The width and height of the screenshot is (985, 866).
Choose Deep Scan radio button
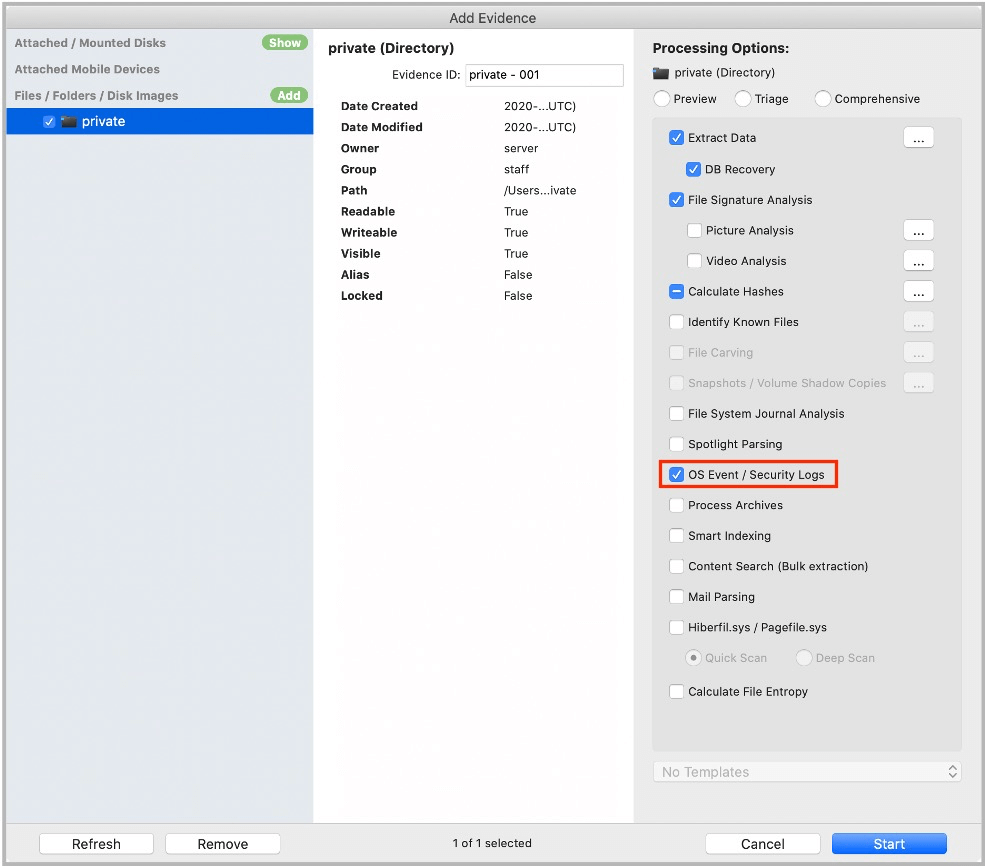(803, 658)
